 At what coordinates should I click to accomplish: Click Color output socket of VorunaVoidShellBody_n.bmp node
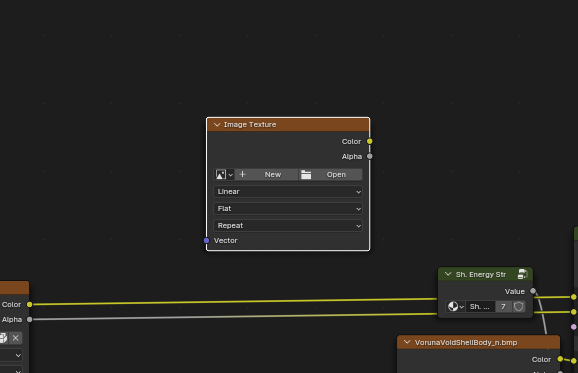point(560,359)
